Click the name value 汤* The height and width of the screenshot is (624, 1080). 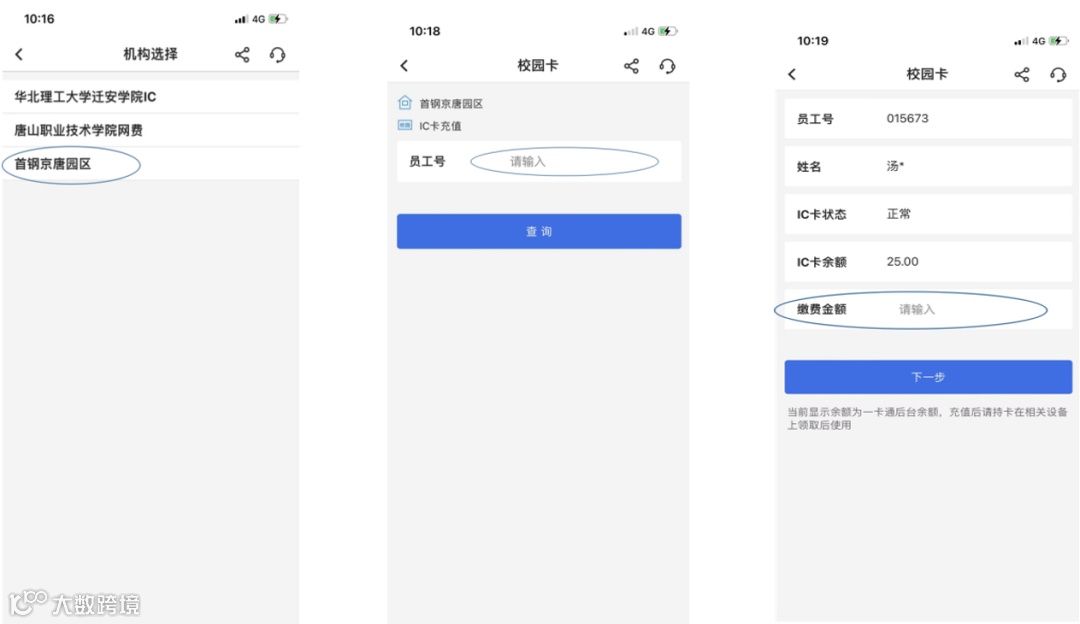(895, 166)
